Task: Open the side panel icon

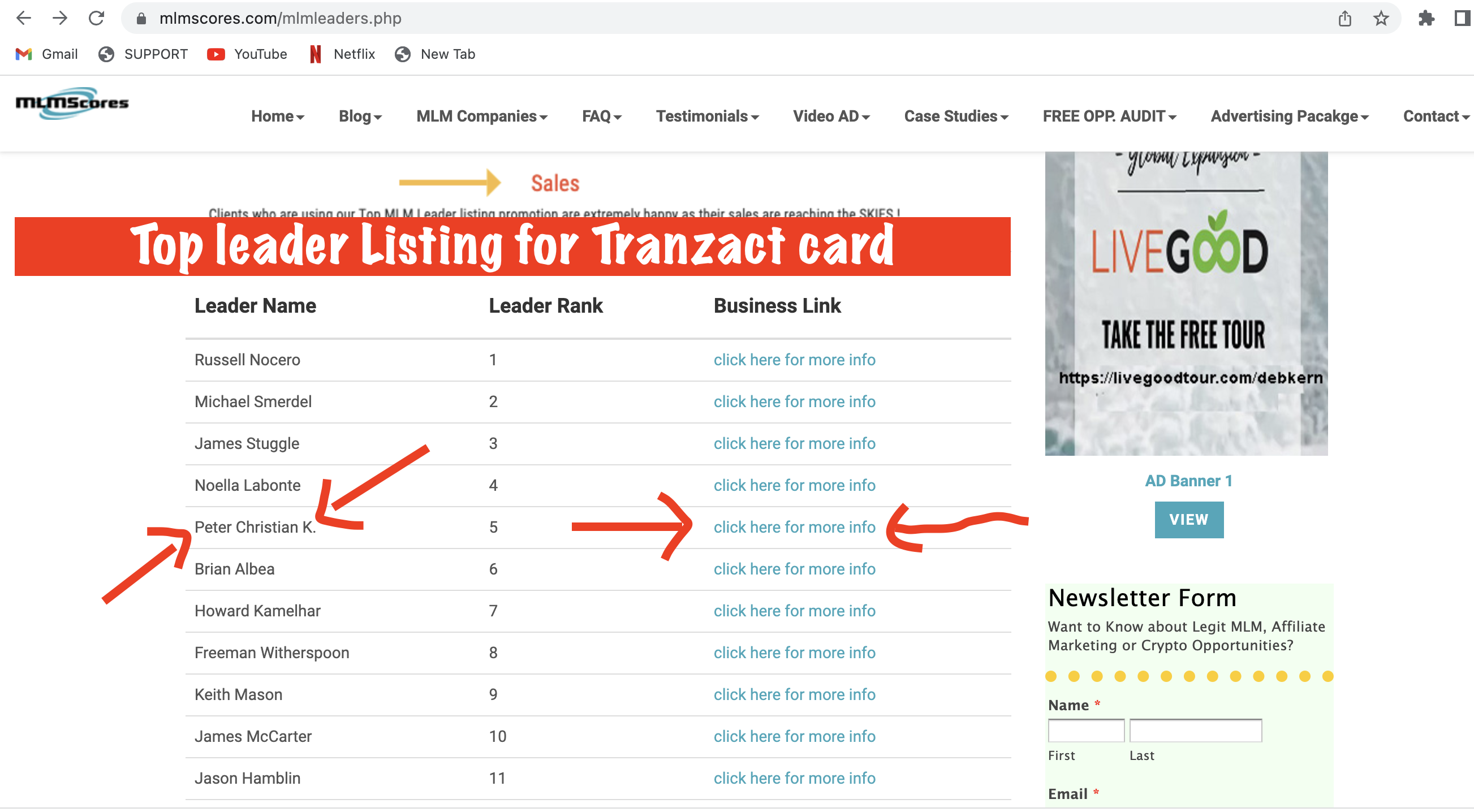Action: 1463,19
